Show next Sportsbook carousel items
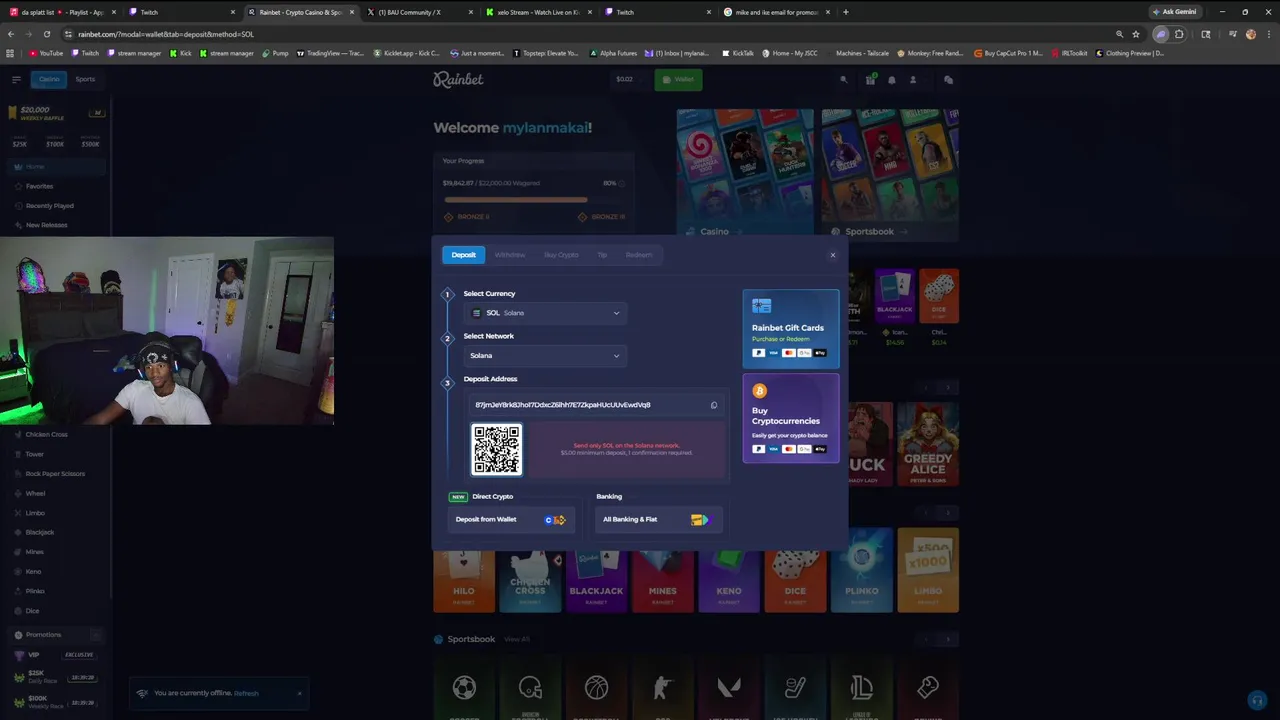This screenshot has height=720, width=1280. [948, 639]
